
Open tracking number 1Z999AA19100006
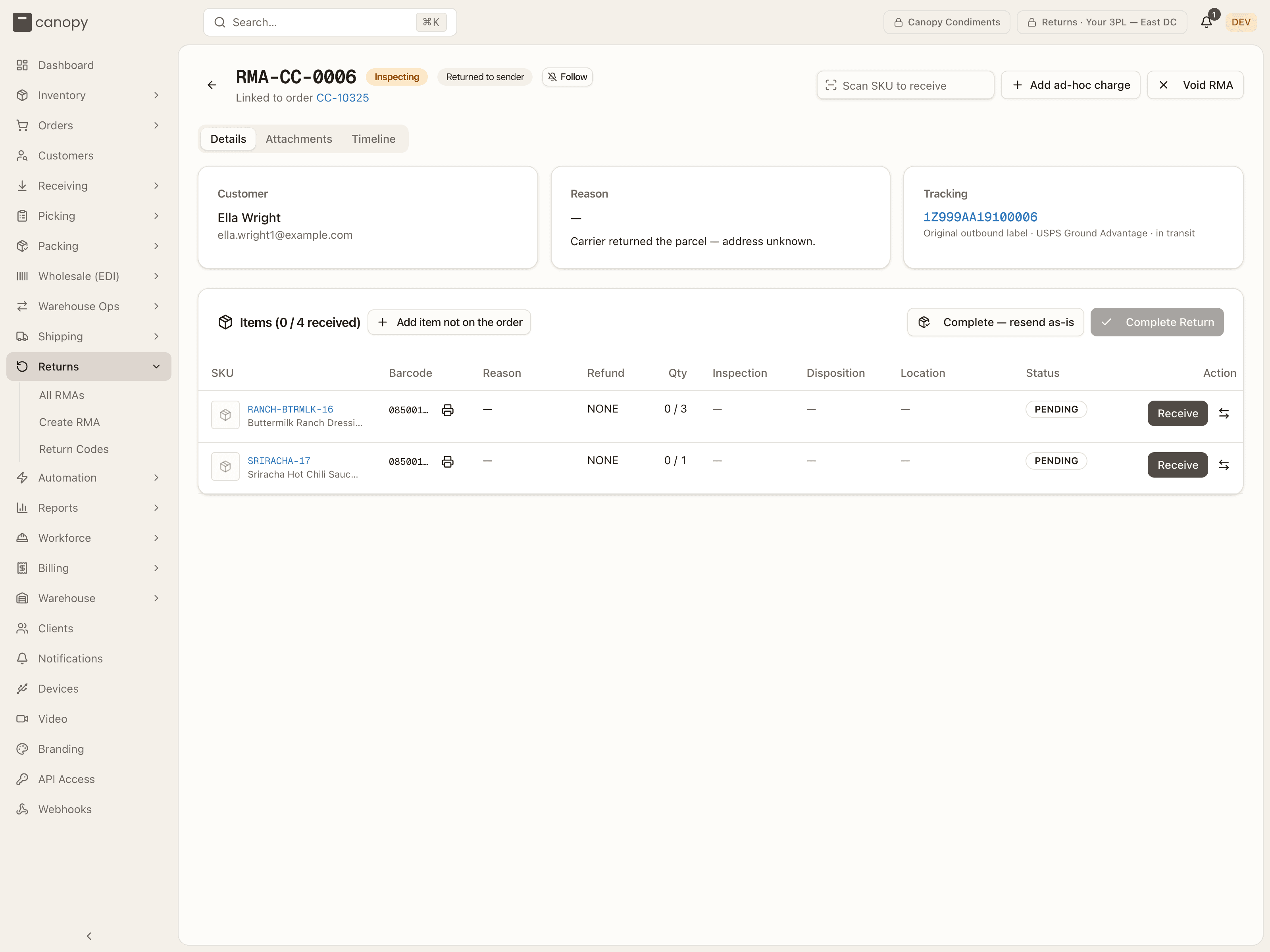point(980,217)
